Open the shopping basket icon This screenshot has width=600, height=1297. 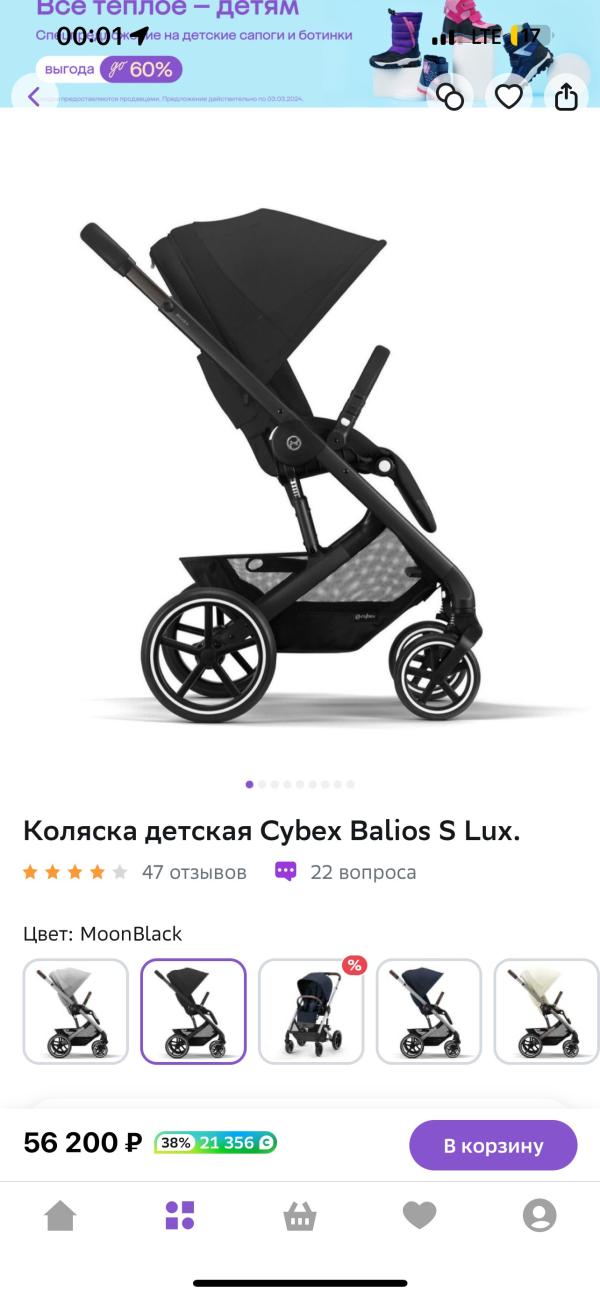(x=300, y=1216)
